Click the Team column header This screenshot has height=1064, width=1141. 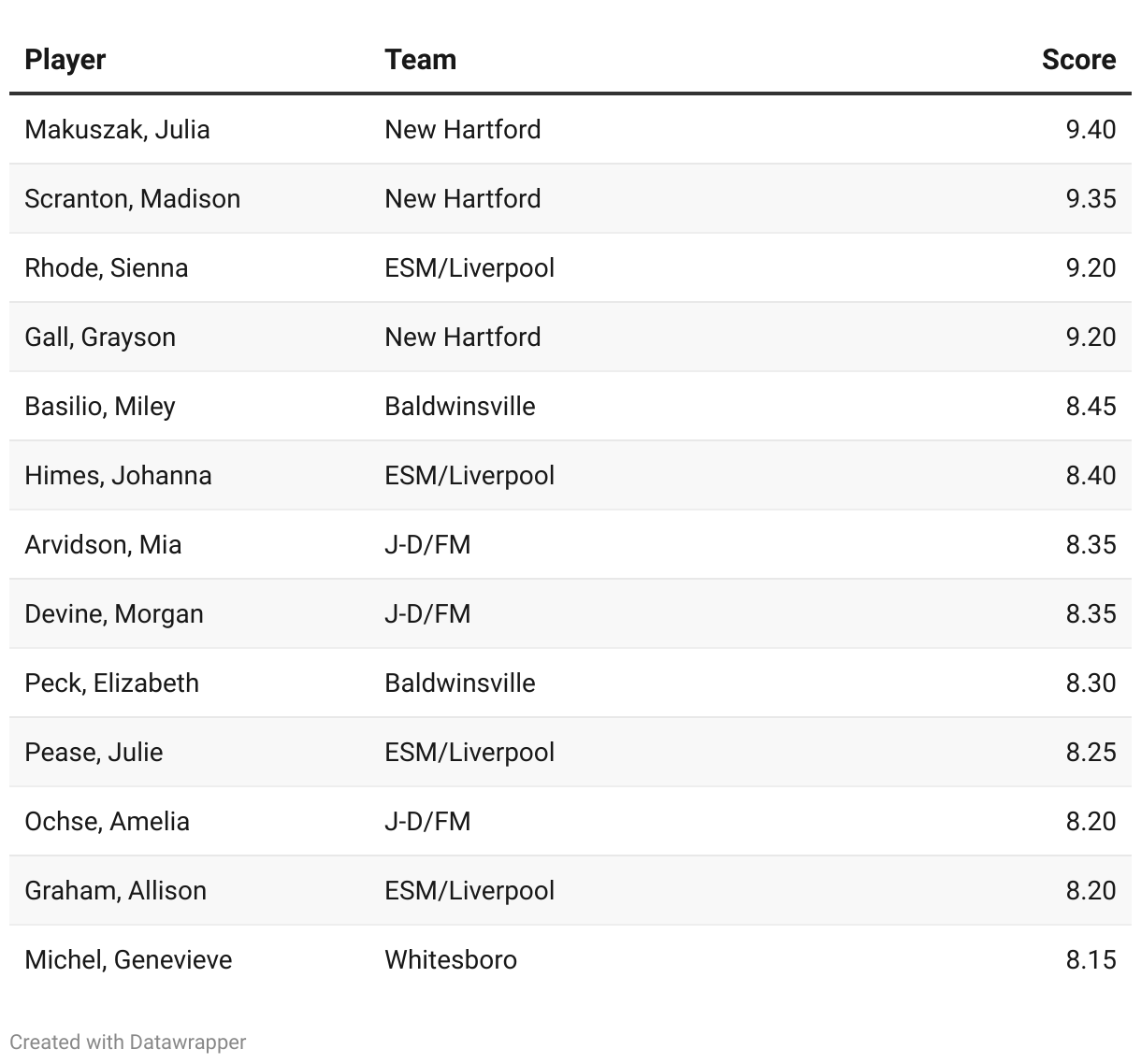tap(420, 59)
